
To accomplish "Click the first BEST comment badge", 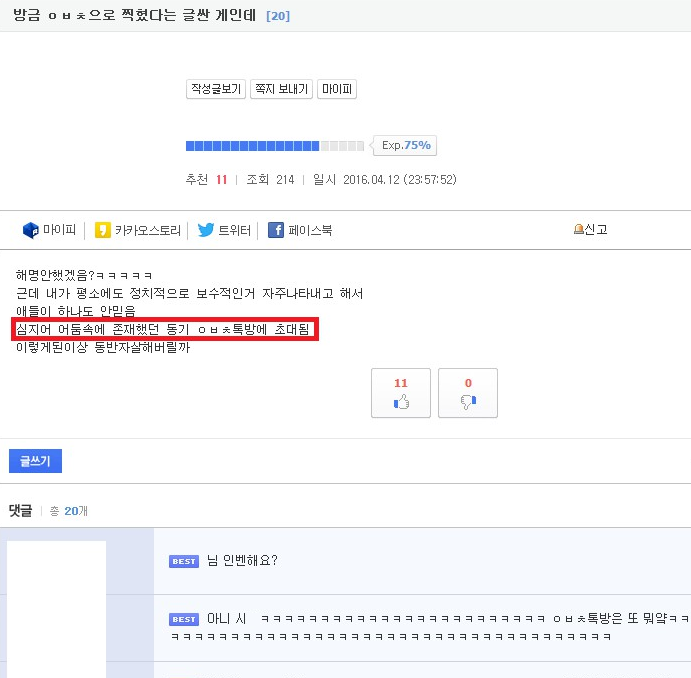I will pos(184,561).
